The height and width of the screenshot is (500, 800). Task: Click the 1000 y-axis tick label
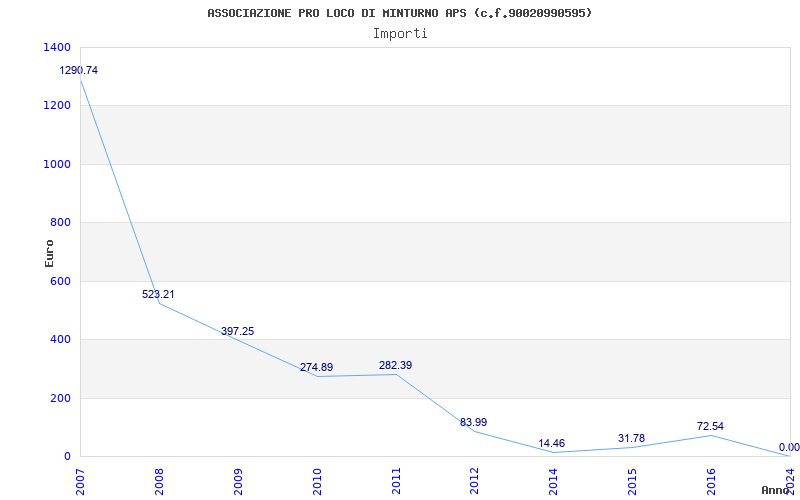tap(58, 164)
